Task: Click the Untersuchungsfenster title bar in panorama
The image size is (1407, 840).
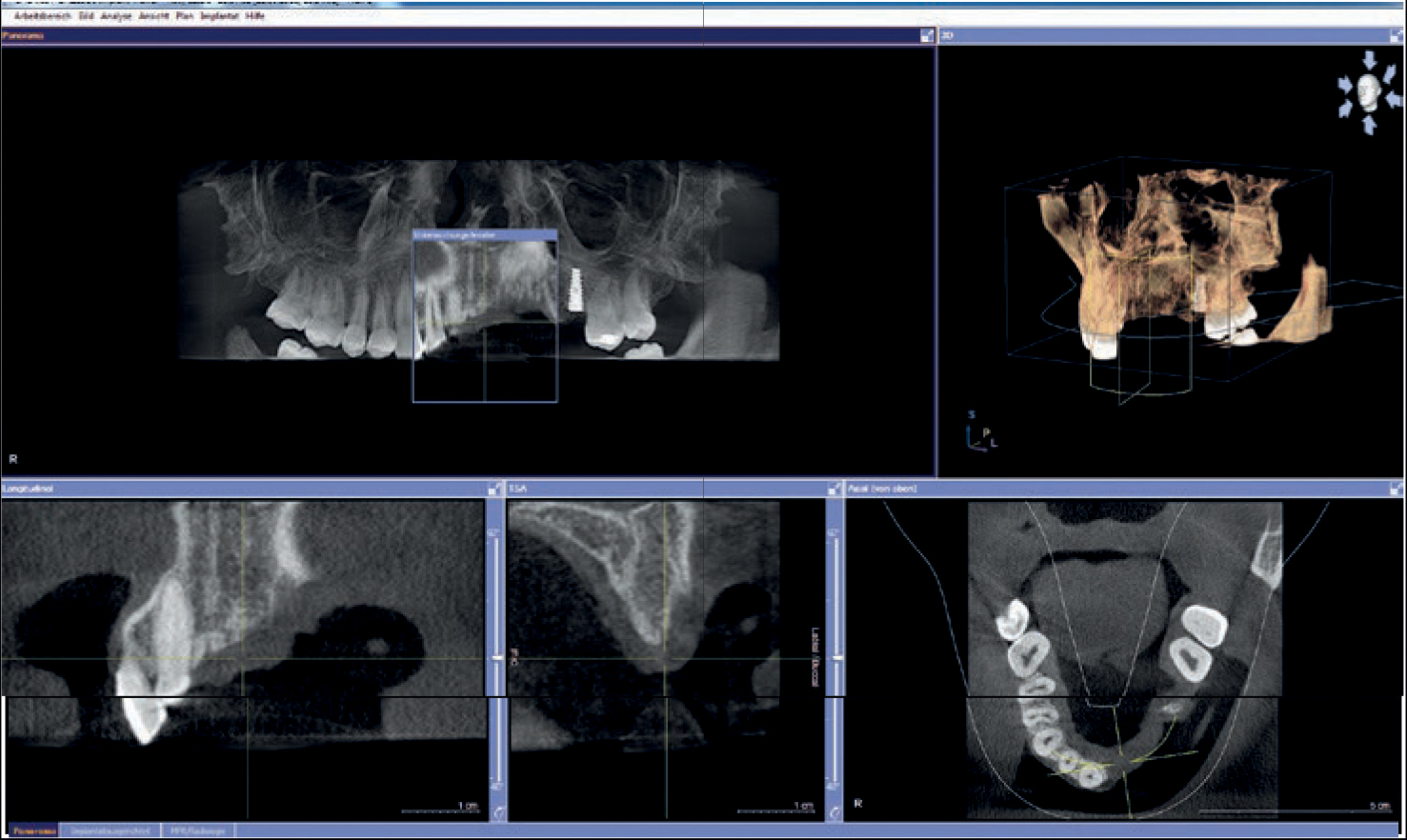Action: click(485, 234)
